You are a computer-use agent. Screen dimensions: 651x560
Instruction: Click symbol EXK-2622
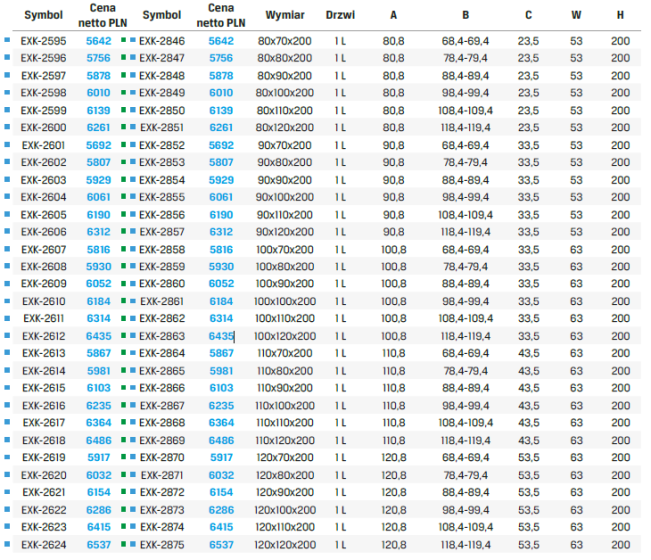click(43, 511)
